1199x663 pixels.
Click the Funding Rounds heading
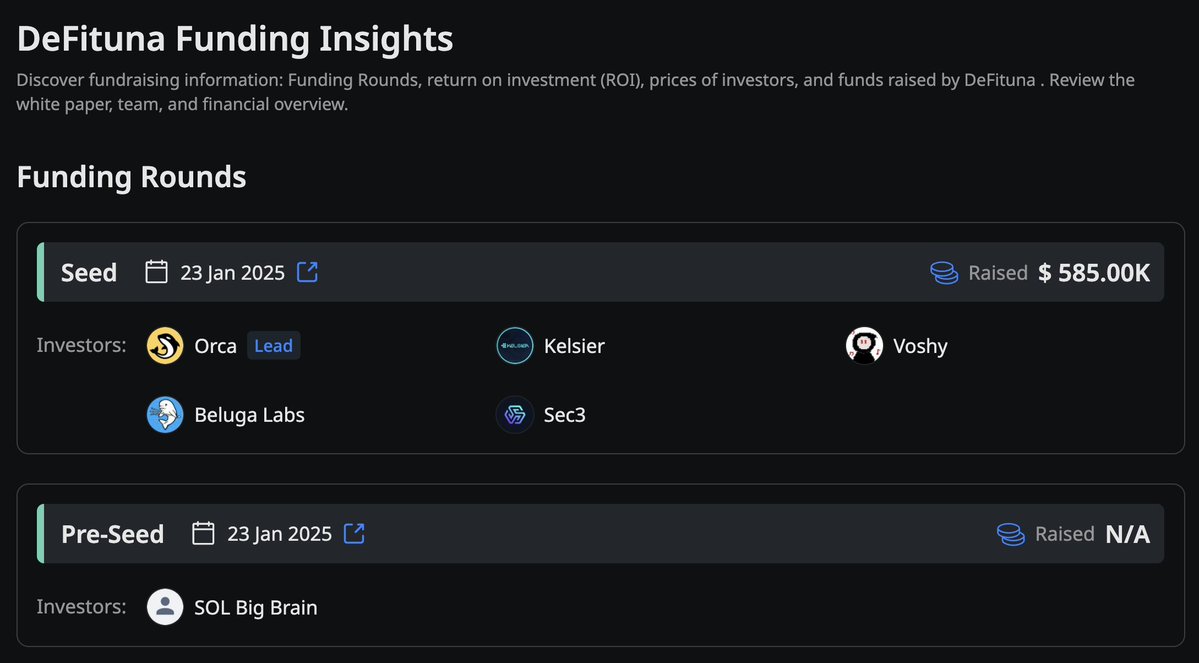(x=132, y=177)
